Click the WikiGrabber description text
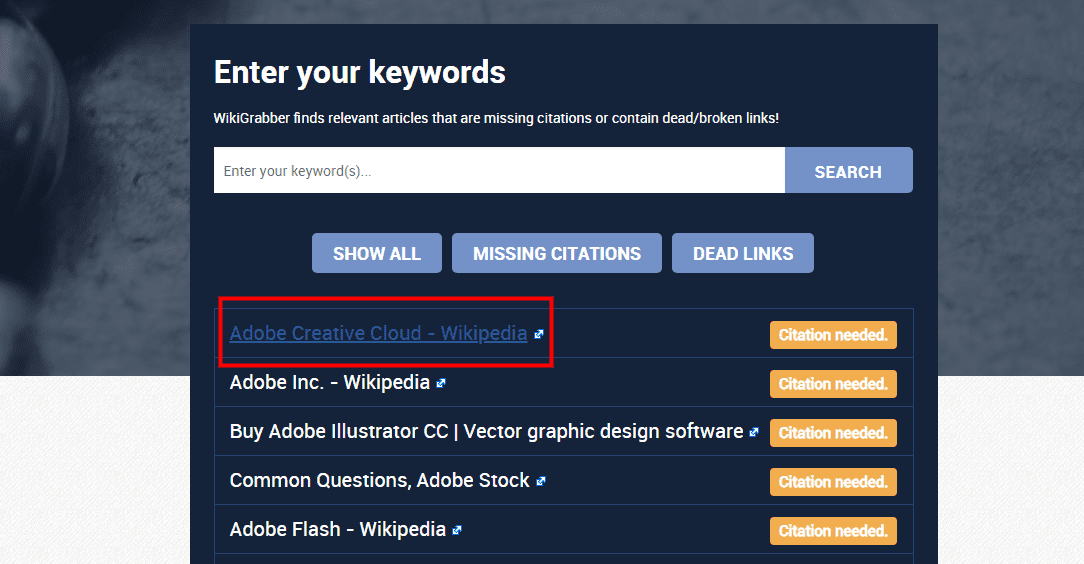This screenshot has height=564, width=1084. tap(496, 118)
